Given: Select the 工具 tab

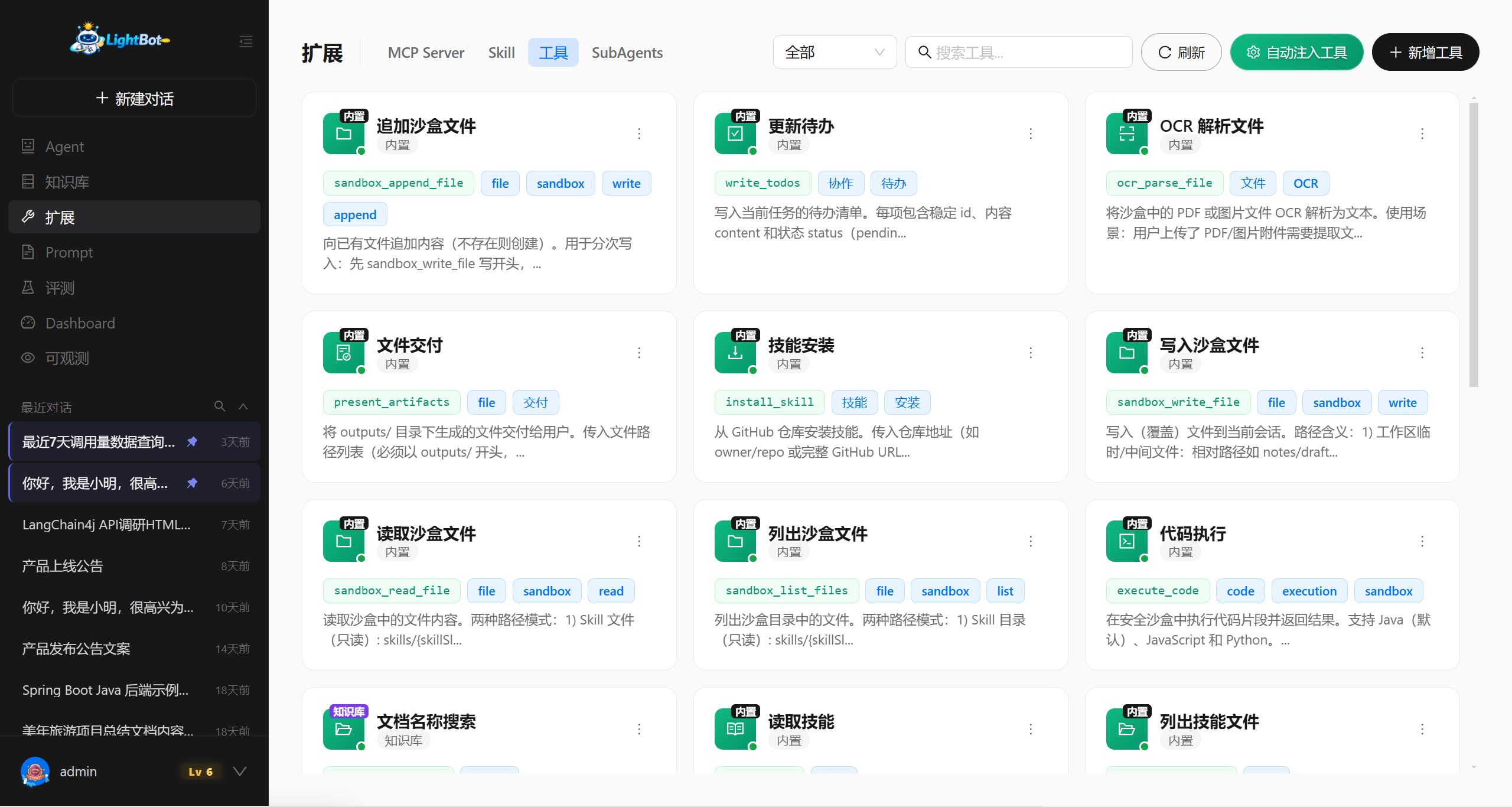Looking at the screenshot, I should point(553,53).
